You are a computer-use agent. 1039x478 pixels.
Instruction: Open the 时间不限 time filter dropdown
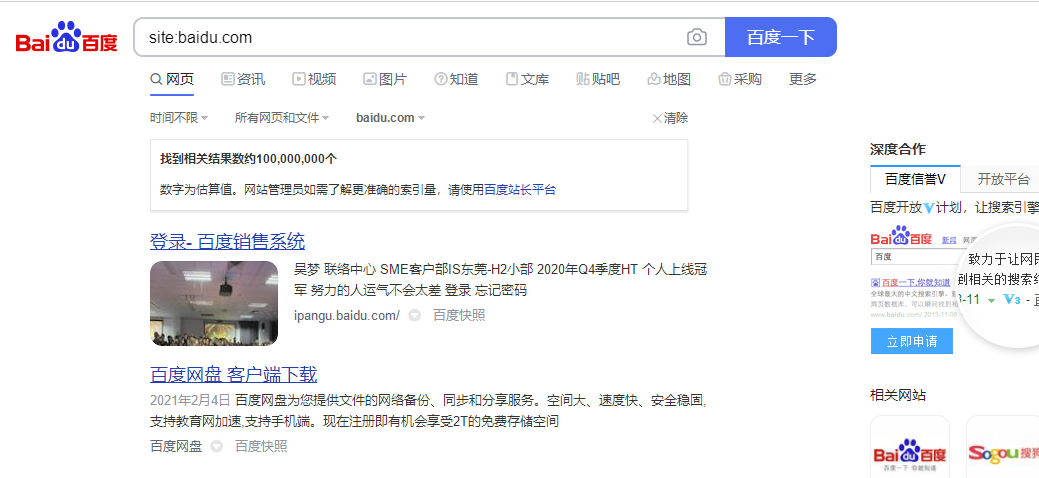[179, 118]
